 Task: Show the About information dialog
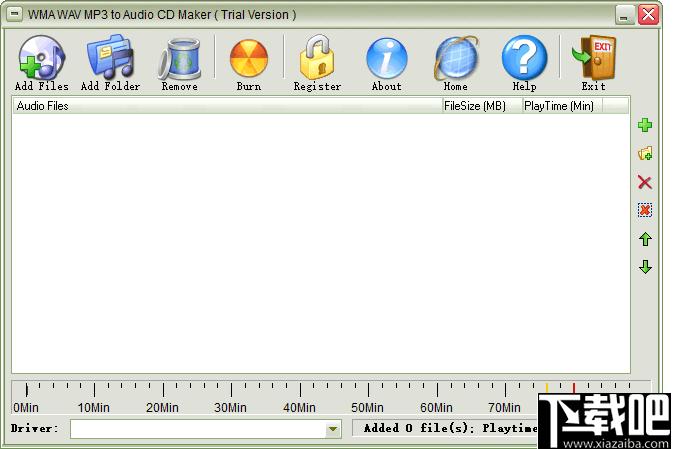(x=387, y=64)
